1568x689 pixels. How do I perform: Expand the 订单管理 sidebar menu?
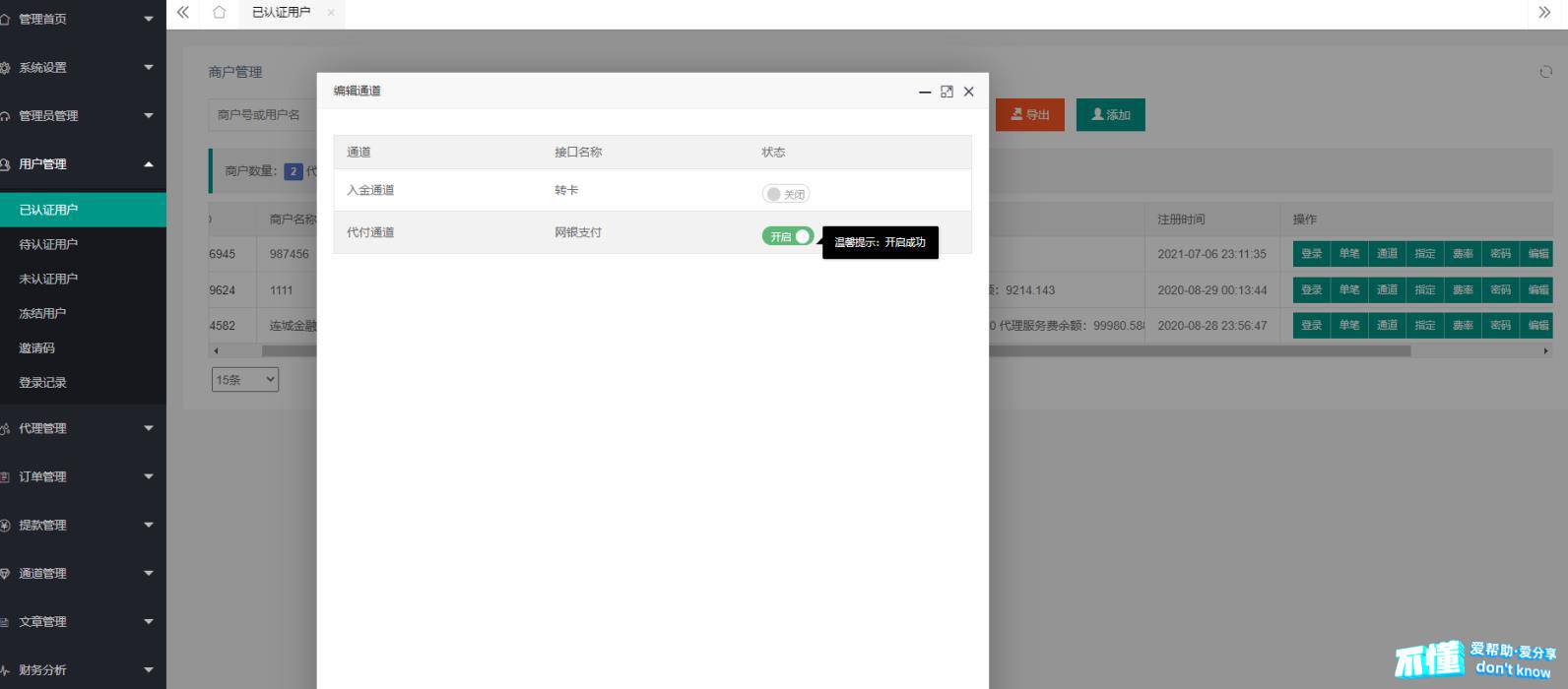point(79,476)
